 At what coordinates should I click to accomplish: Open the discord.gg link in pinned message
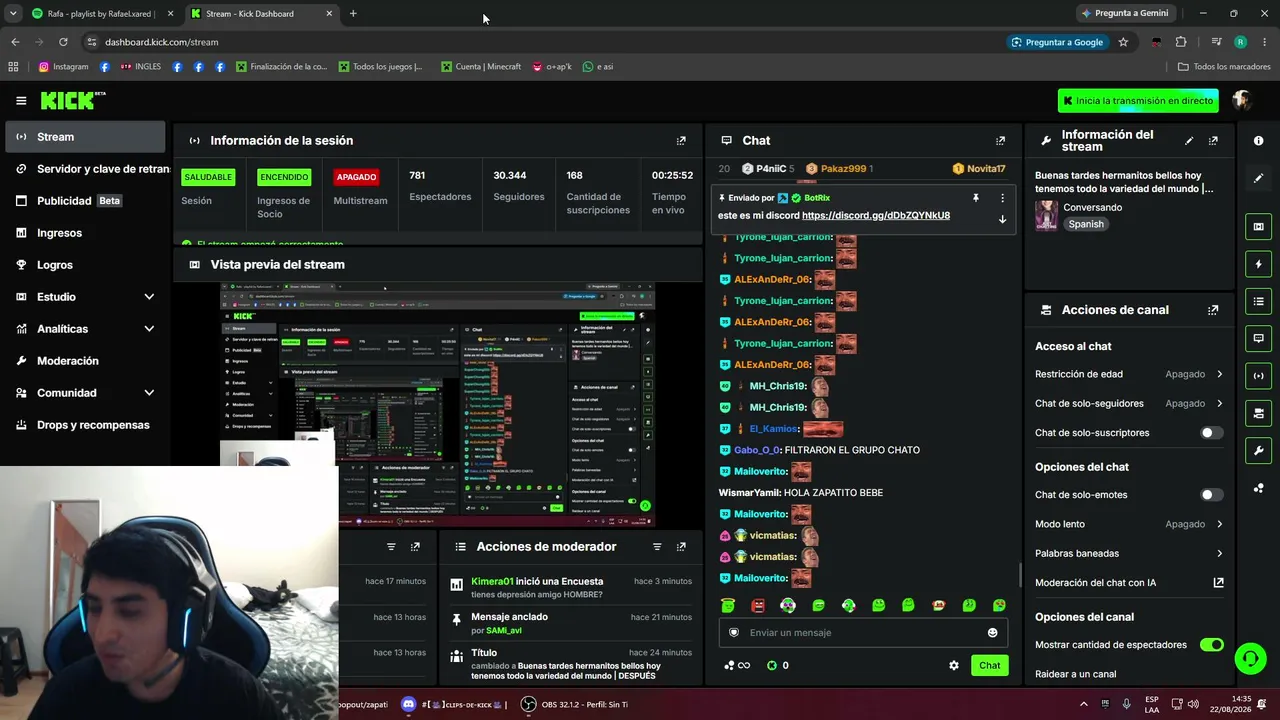[876, 215]
